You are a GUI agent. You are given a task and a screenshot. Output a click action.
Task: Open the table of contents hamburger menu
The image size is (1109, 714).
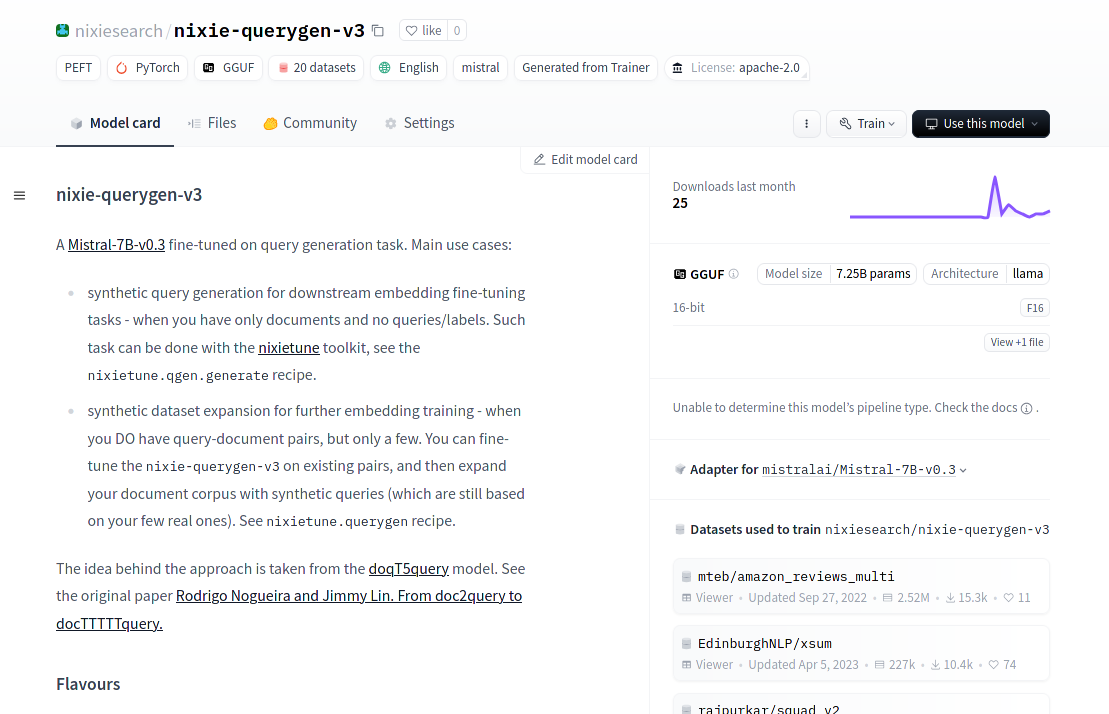tap(19, 195)
